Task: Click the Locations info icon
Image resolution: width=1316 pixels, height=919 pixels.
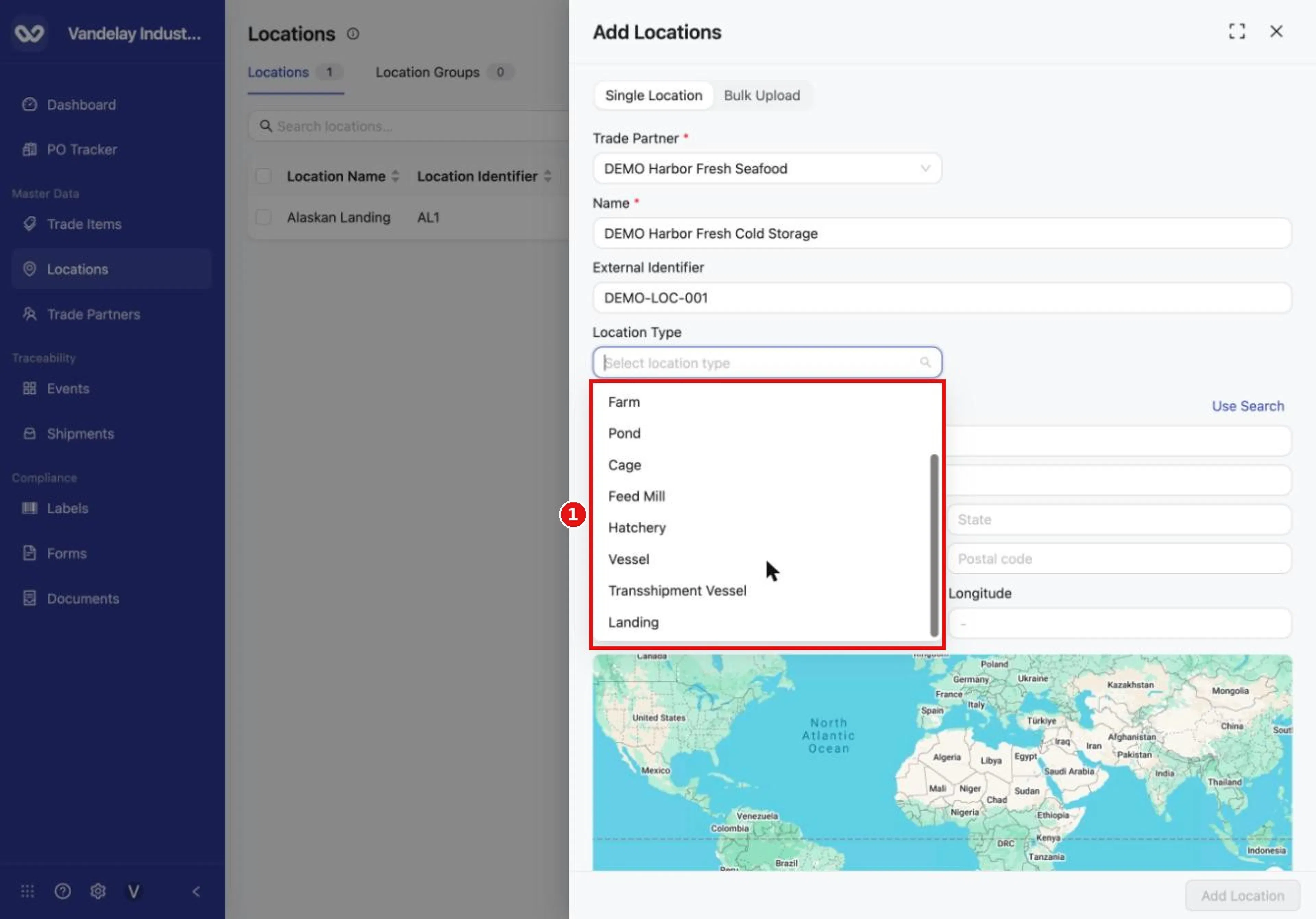Action: click(x=353, y=34)
